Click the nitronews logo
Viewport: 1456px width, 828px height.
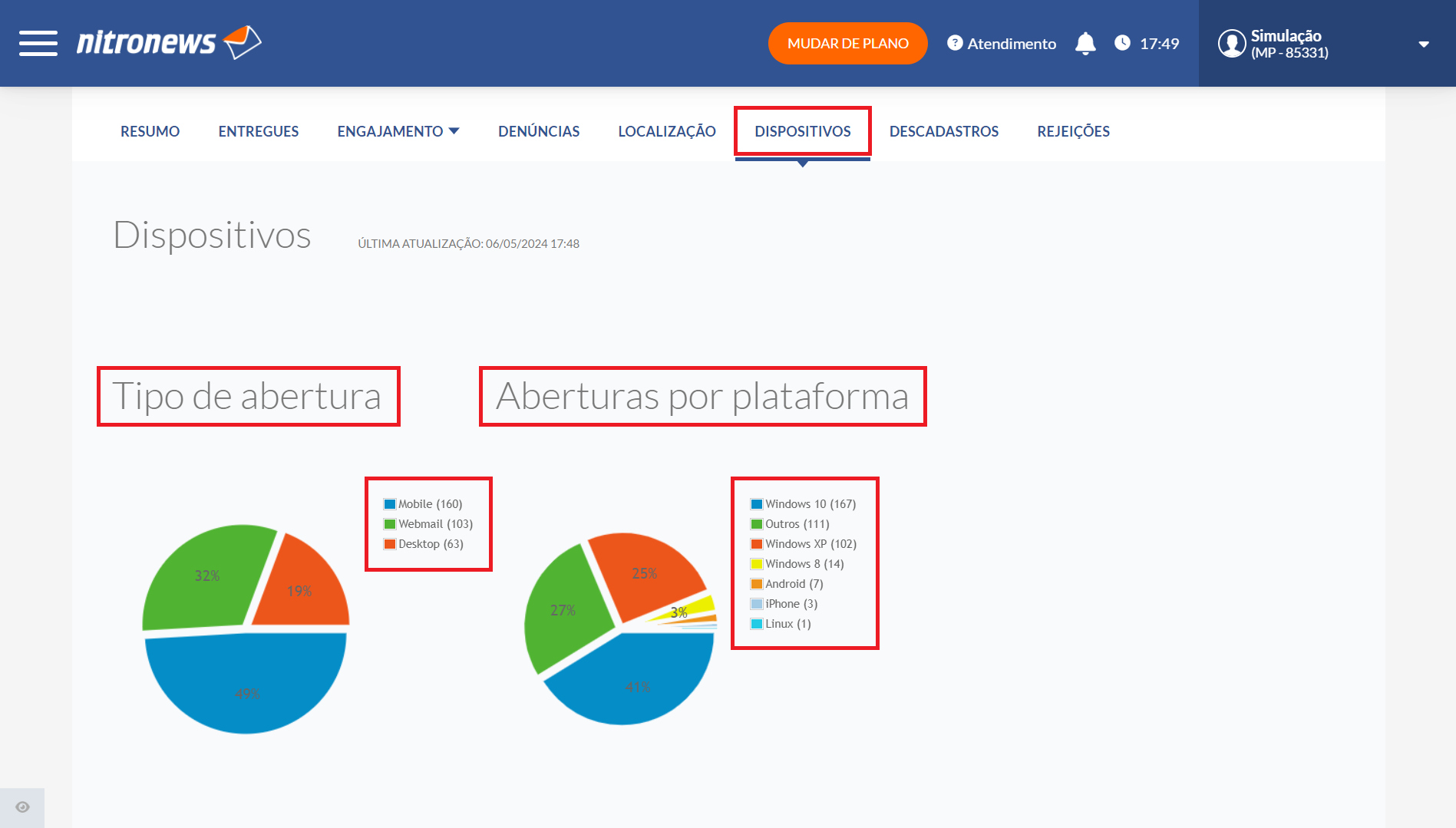click(x=169, y=42)
